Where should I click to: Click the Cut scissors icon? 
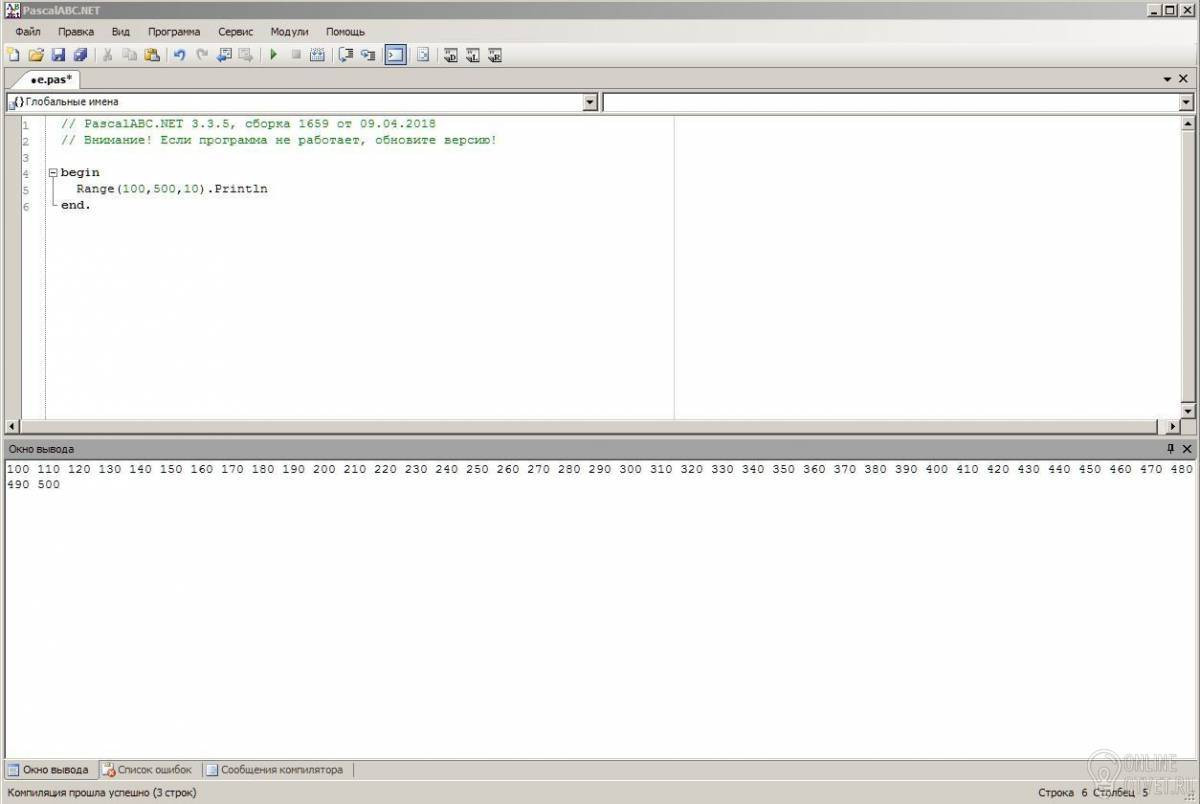click(x=108, y=55)
